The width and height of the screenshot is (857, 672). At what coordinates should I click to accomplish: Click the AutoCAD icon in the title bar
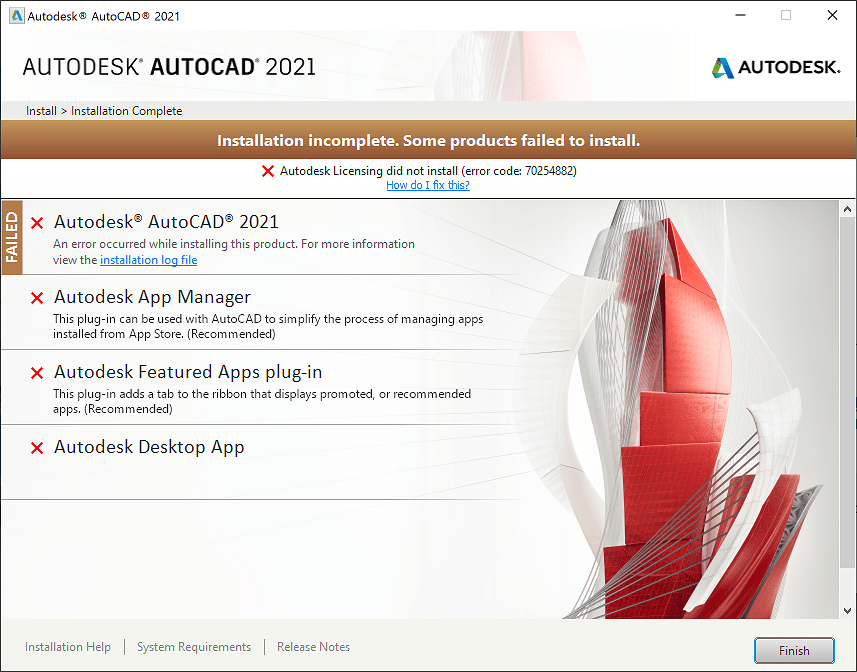pos(17,16)
